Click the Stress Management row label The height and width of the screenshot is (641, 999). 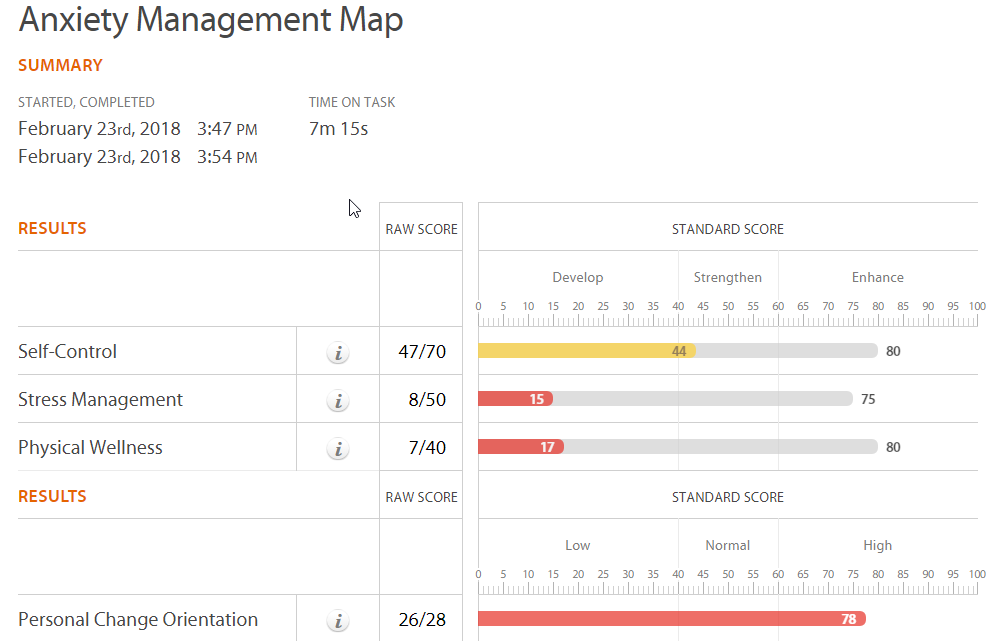click(100, 398)
